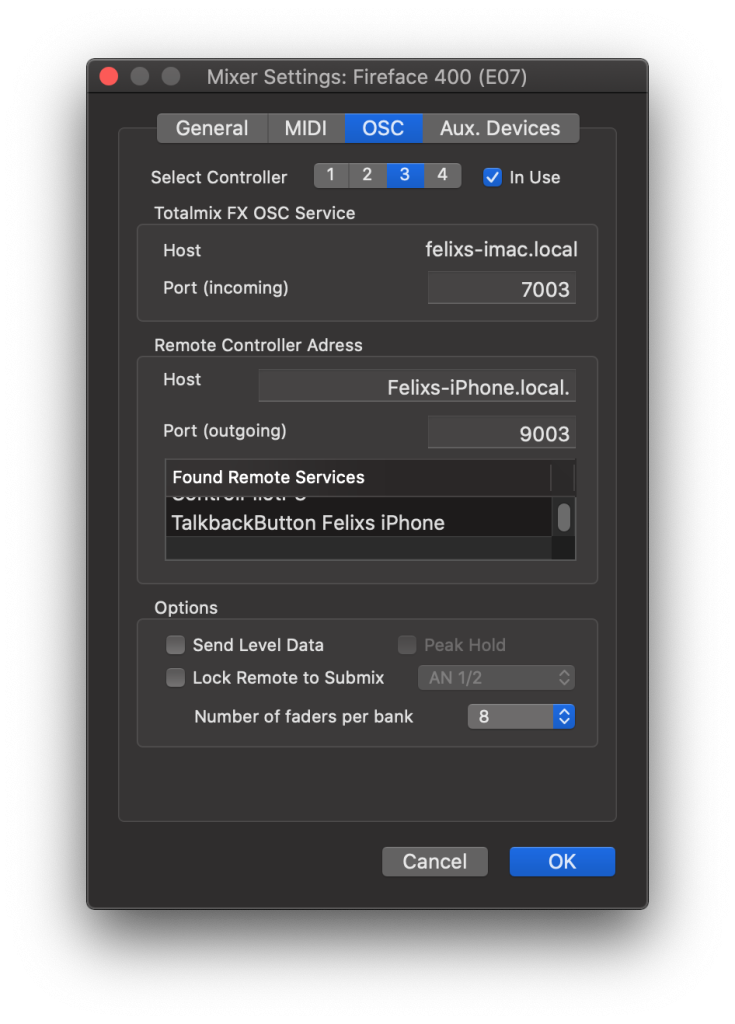Image resolution: width=735 pixels, height=1024 pixels.
Task: Enable Lock Remote to Submix
Action: point(175,677)
